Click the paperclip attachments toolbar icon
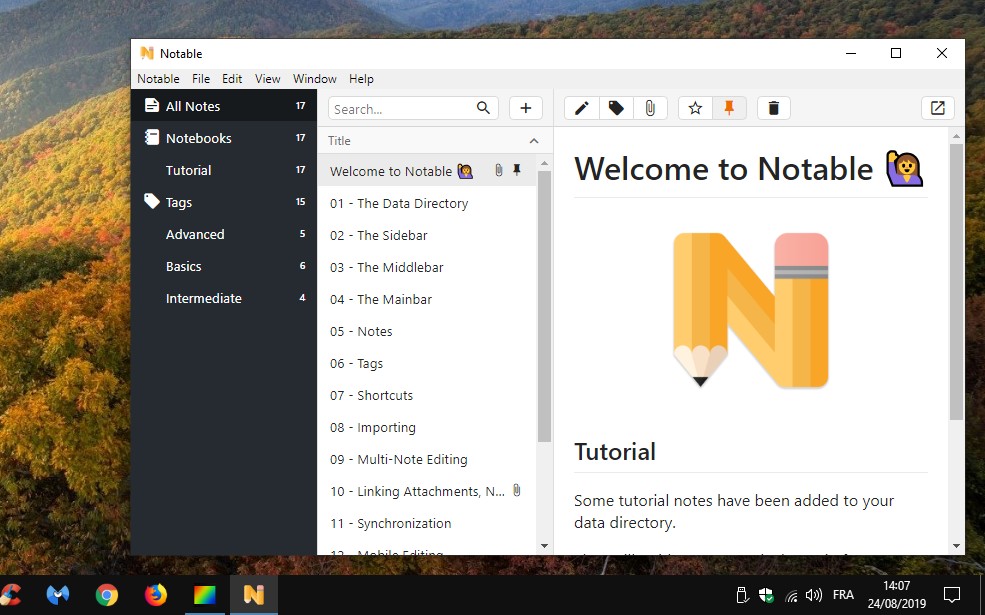The image size is (985, 615). pos(650,108)
